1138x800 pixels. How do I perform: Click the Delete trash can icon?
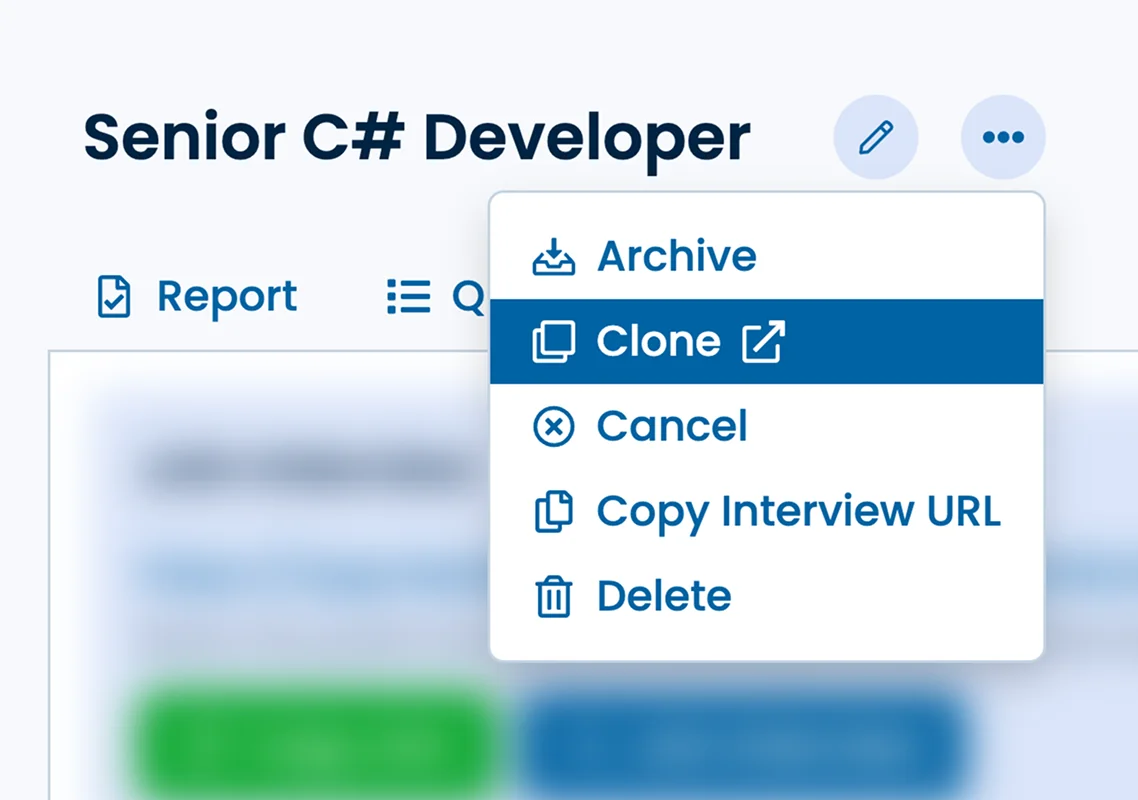(x=553, y=596)
